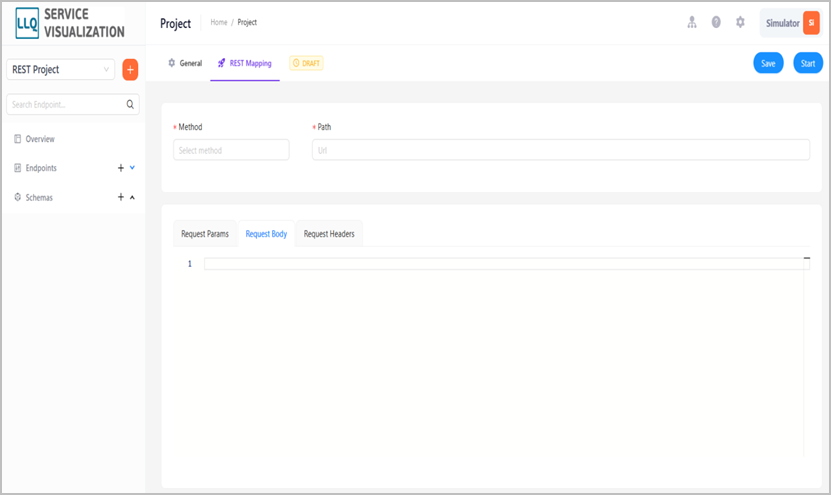Go to Home breadcrumb link
Image resolution: width=831 pixels, height=495 pixels.
tap(219, 22)
